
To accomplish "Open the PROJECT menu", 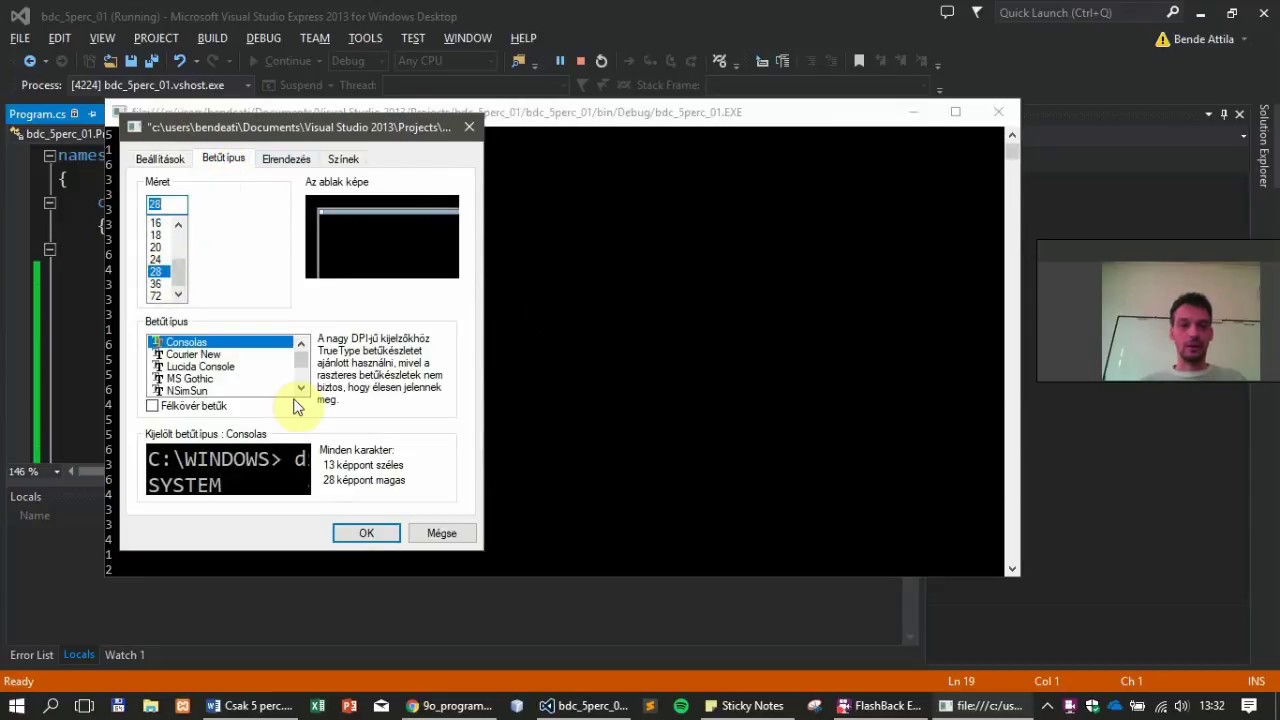I will tap(156, 38).
